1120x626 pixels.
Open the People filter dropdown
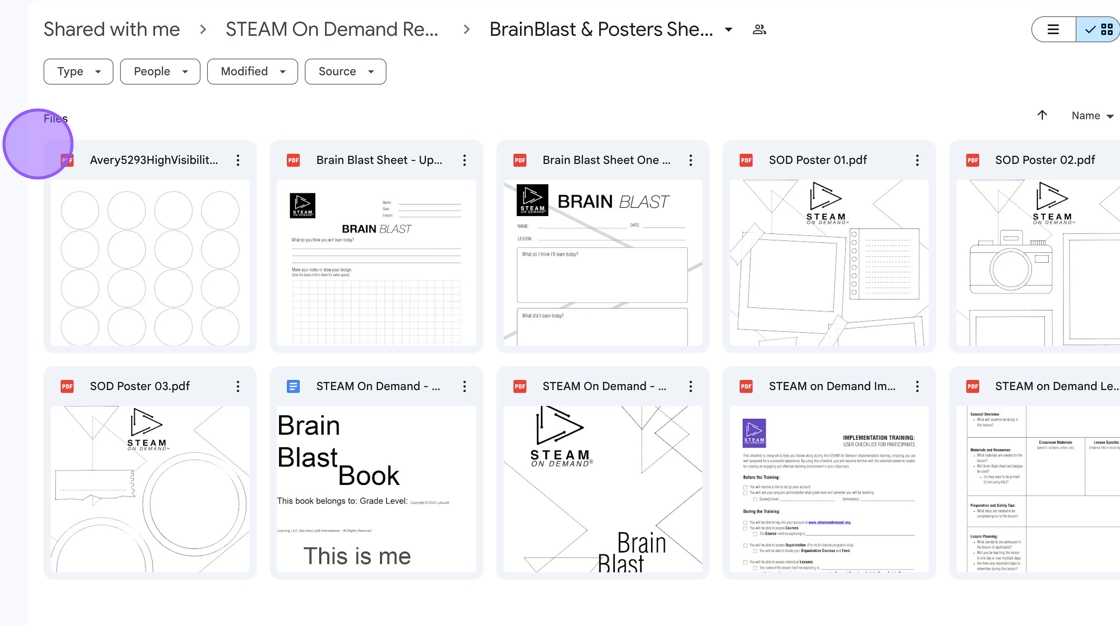[160, 71]
